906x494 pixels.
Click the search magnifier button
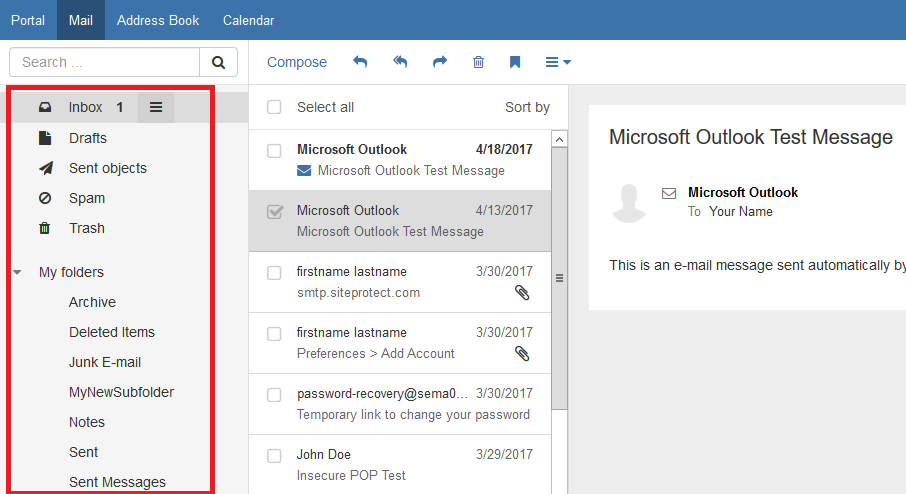pos(218,62)
